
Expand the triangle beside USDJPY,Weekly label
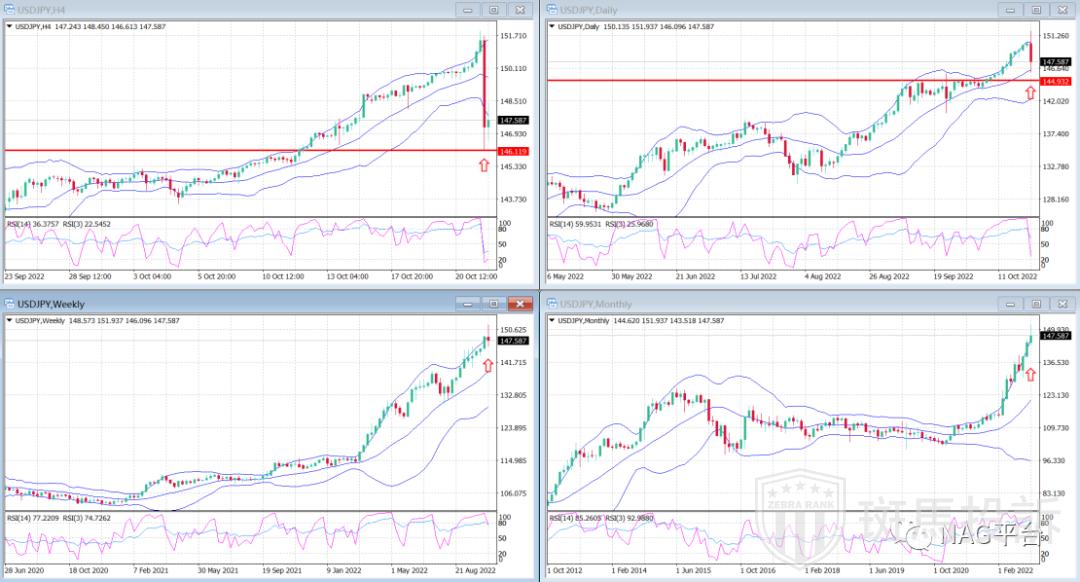coord(9,320)
